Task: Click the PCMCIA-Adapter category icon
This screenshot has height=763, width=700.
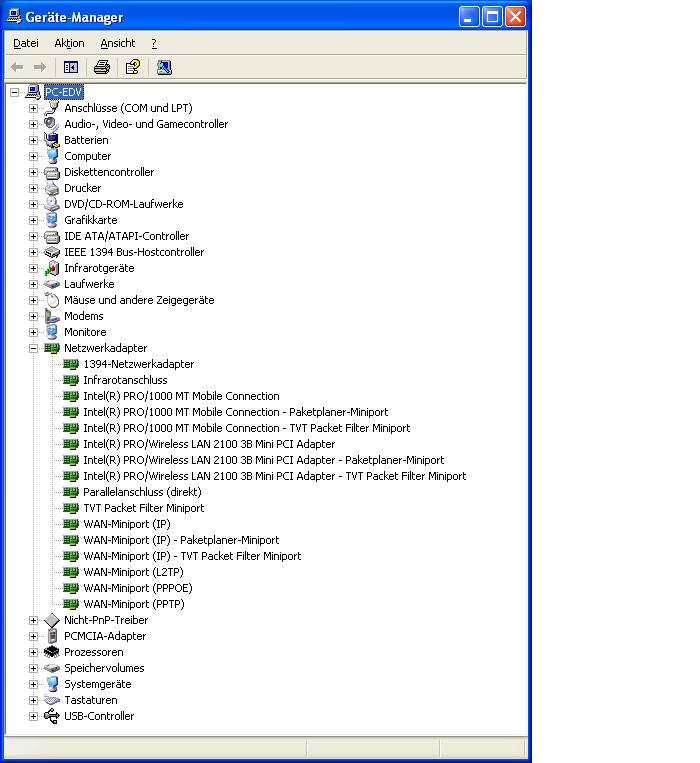Action: (52, 636)
